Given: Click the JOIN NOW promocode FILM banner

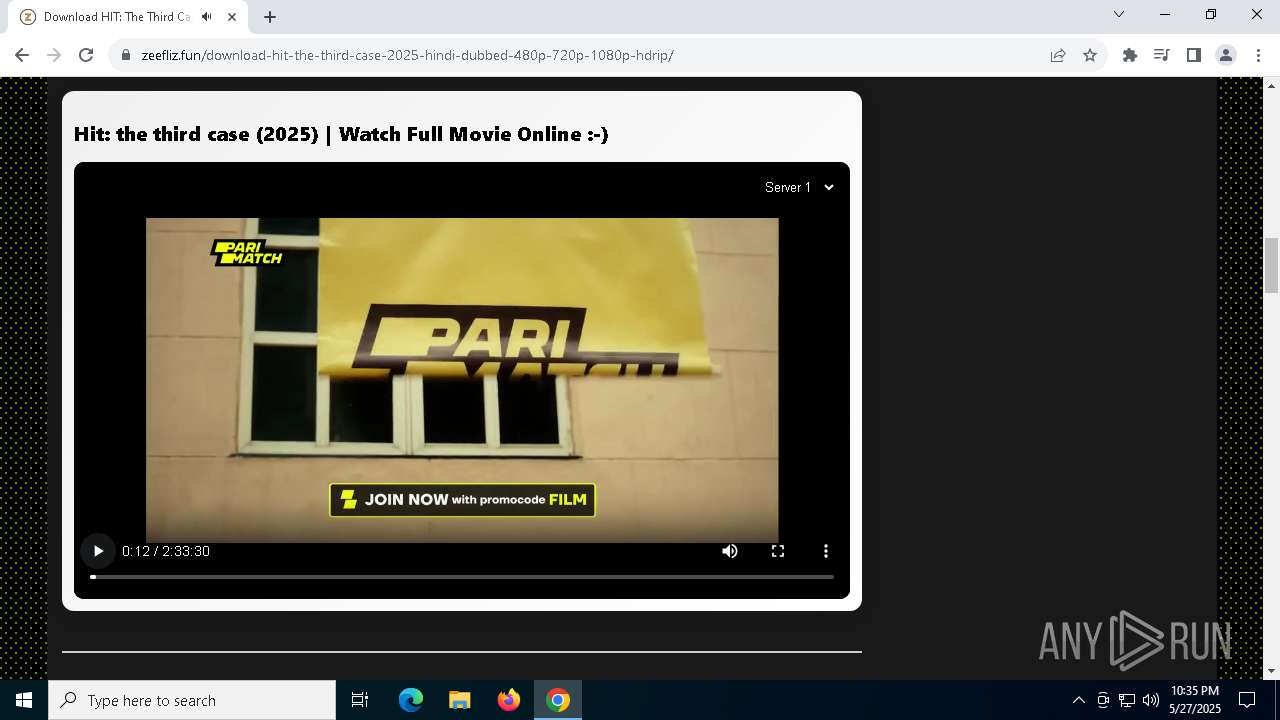Looking at the screenshot, I should pos(462,500).
